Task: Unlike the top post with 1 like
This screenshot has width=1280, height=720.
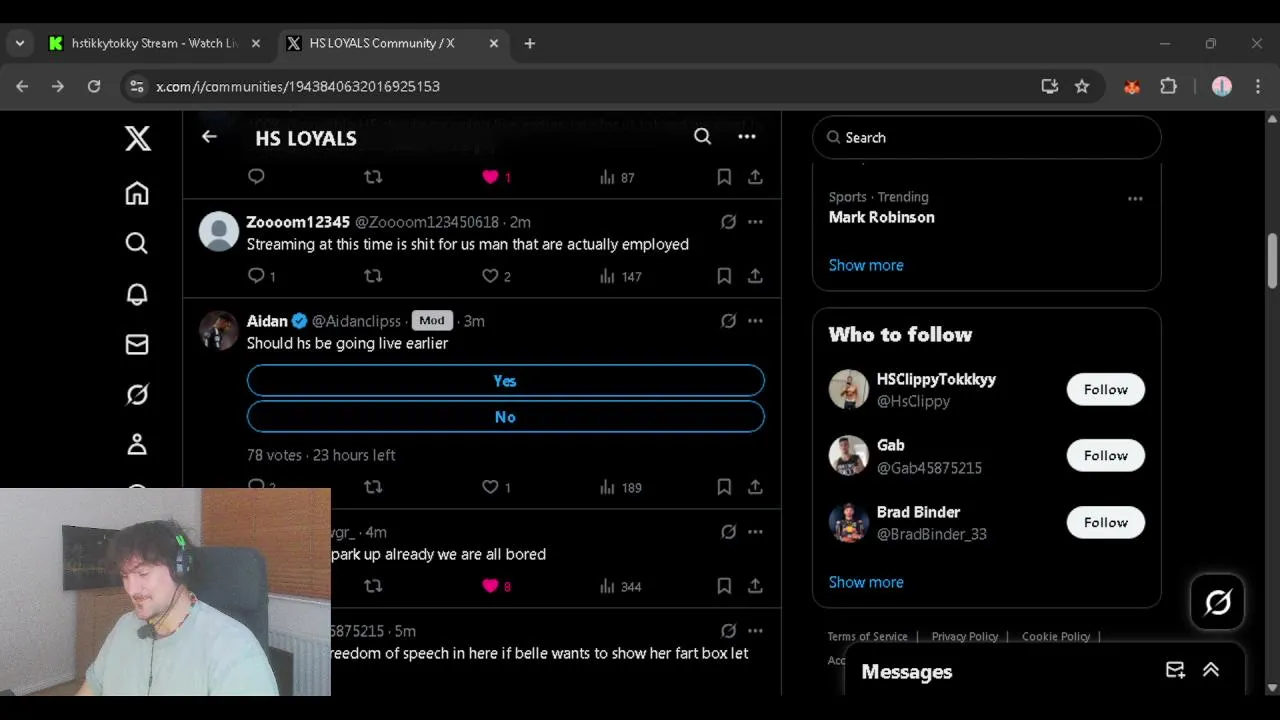Action: (x=490, y=177)
